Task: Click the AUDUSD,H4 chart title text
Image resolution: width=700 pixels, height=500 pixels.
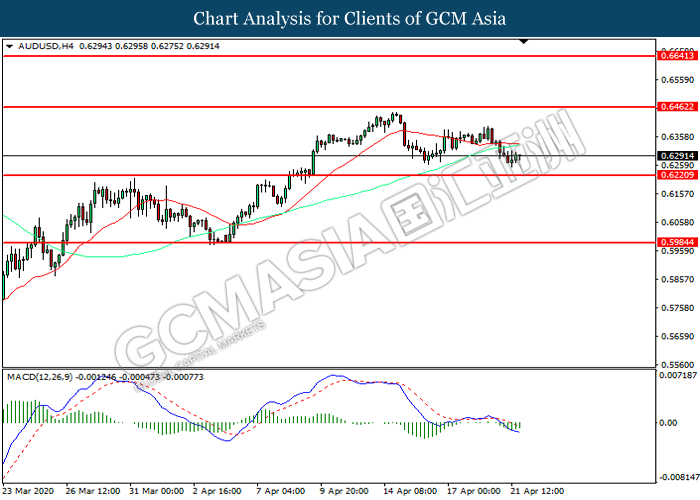Action: (x=46, y=46)
